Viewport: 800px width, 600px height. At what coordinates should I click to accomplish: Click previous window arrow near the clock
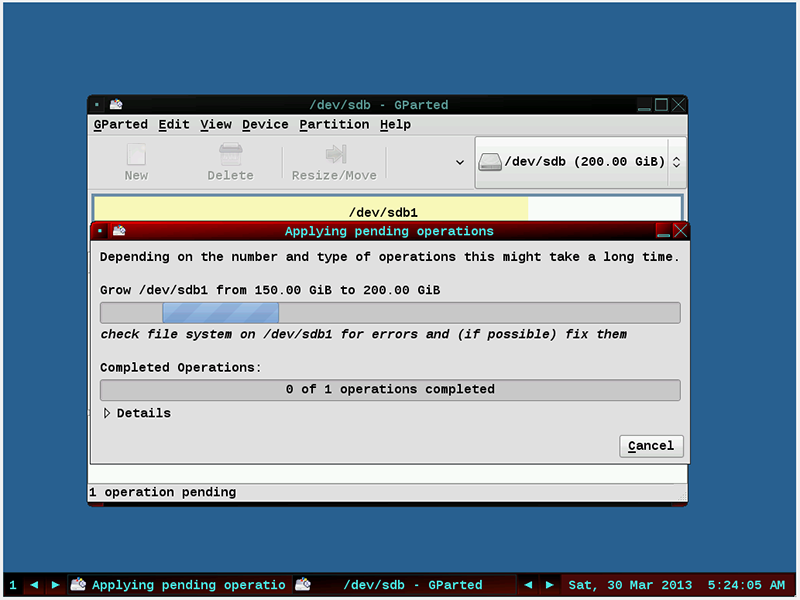529,585
